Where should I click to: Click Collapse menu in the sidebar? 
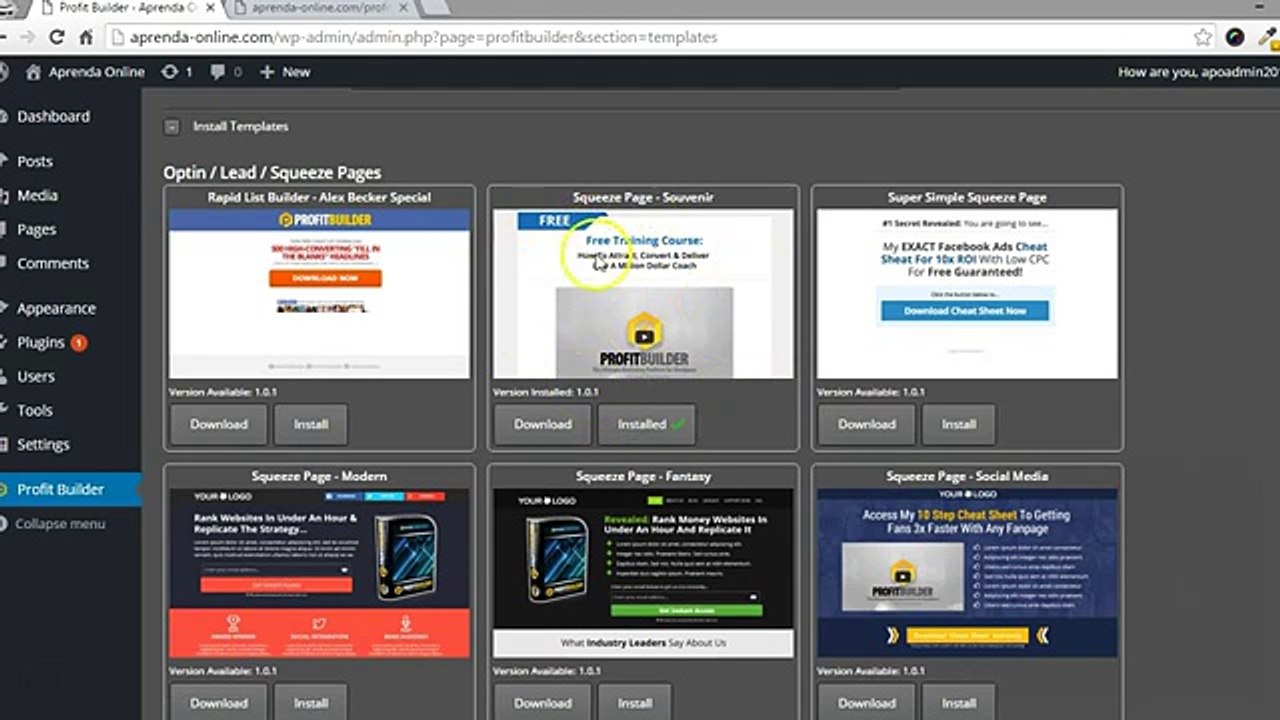[x=60, y=524]
